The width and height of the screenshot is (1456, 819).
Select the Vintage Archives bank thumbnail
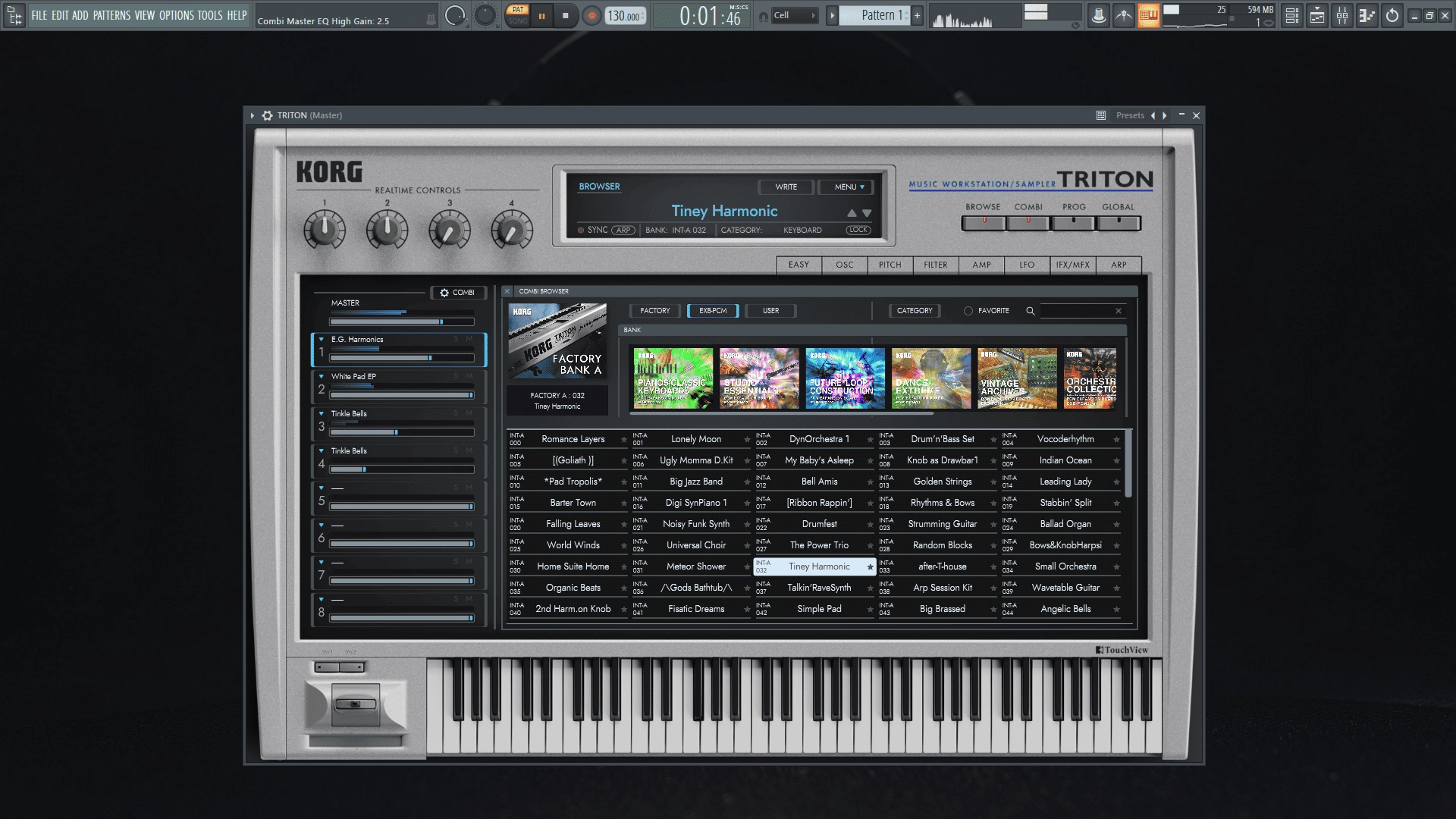[1017, 378]
